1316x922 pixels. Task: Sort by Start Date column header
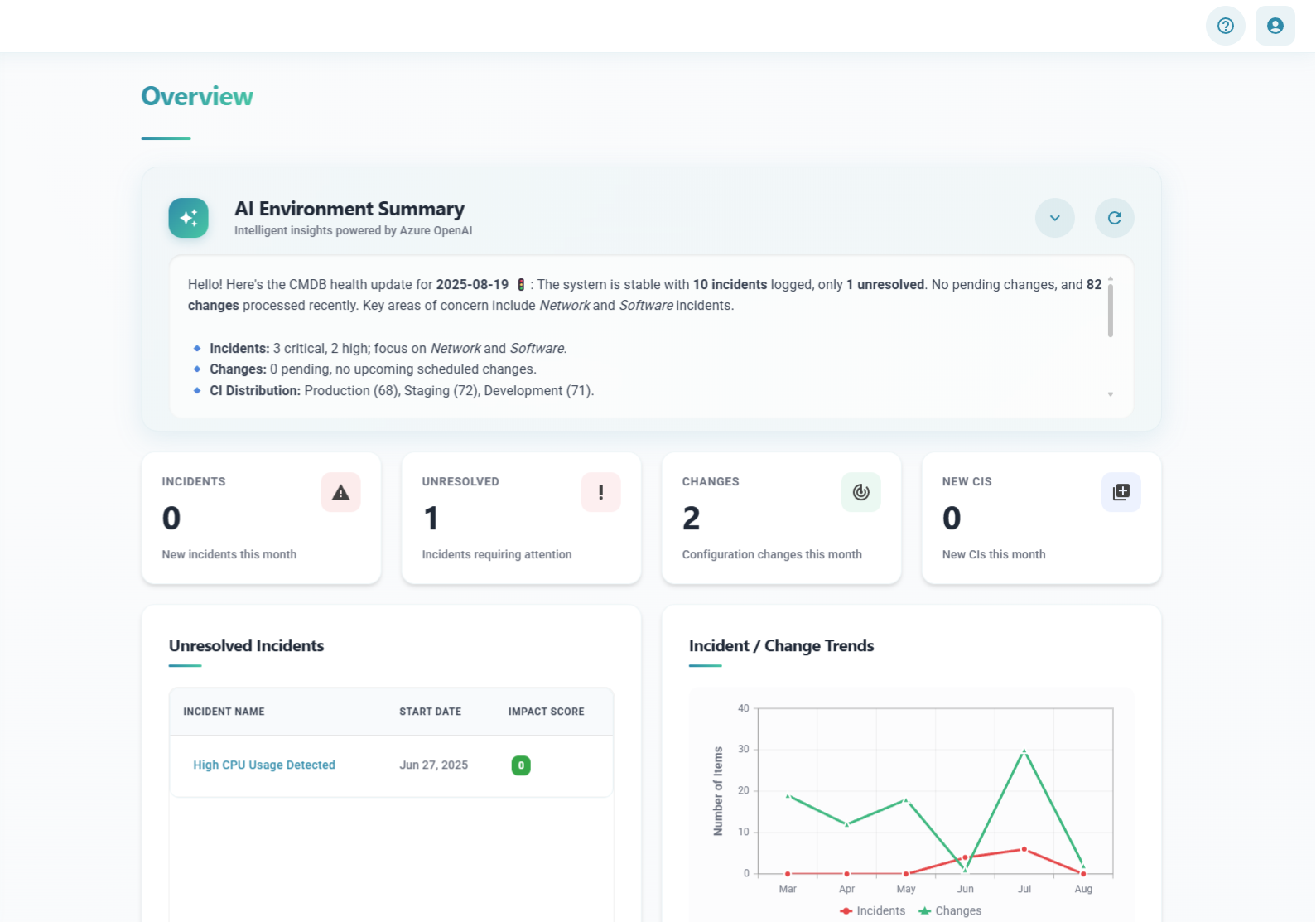[430, 712]
